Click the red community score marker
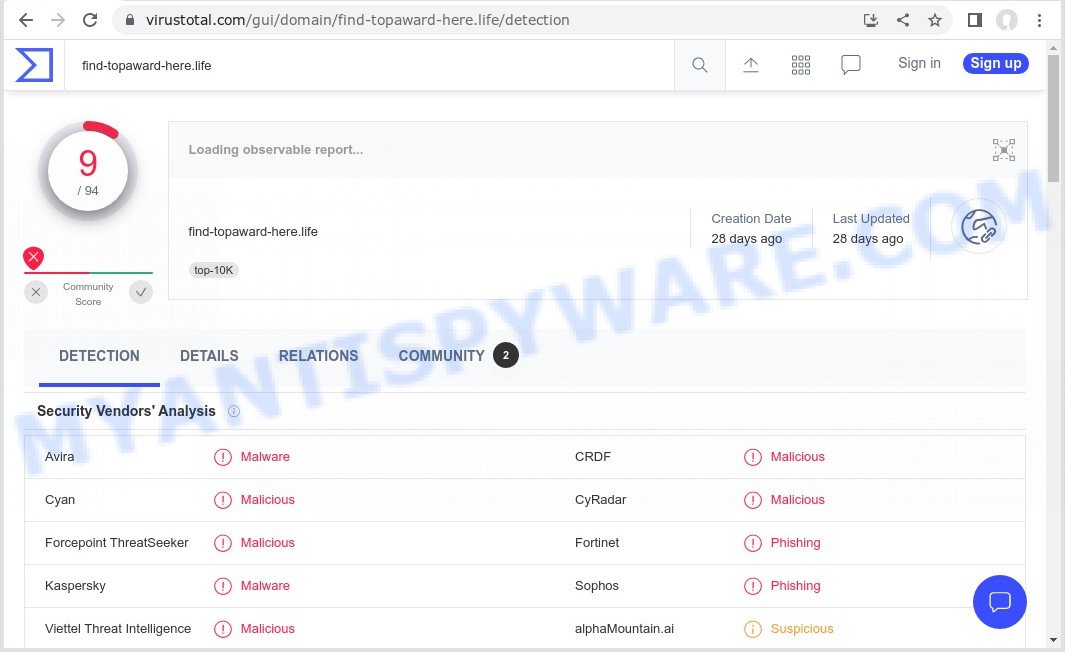The width and height of the screenshot is (1065, 652). pyautogui.click(x=33, y=258)
